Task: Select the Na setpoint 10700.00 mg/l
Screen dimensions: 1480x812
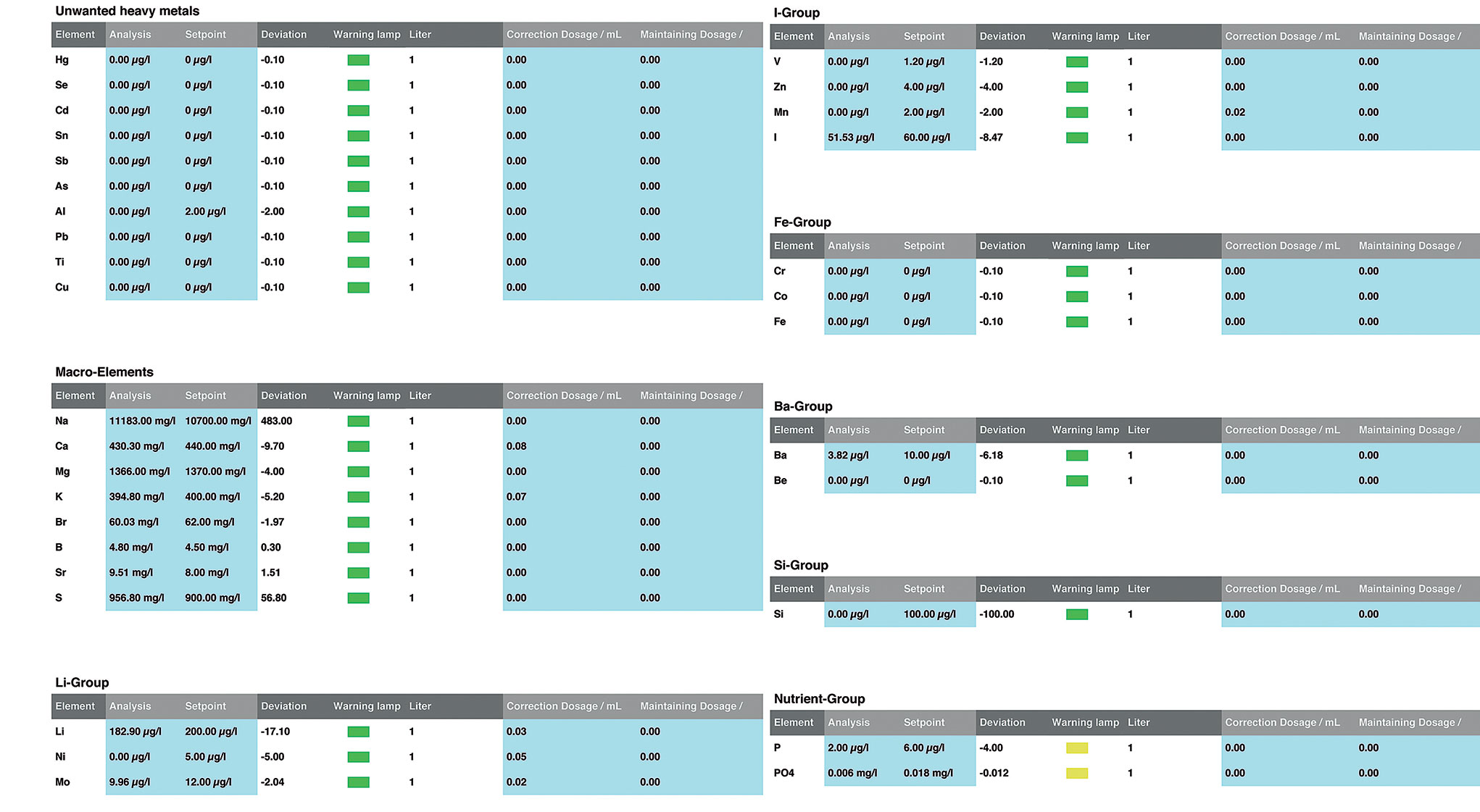Action: 218,421
